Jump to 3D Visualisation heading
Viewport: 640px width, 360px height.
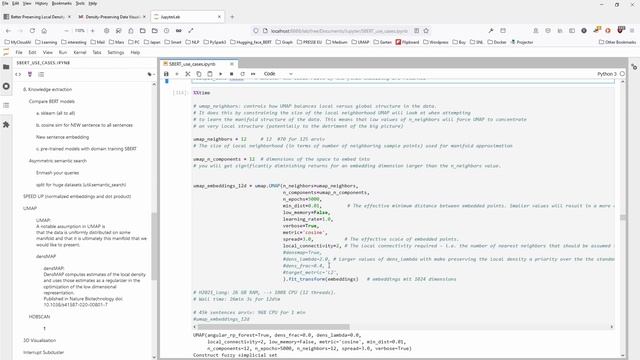tap(40, 340)
